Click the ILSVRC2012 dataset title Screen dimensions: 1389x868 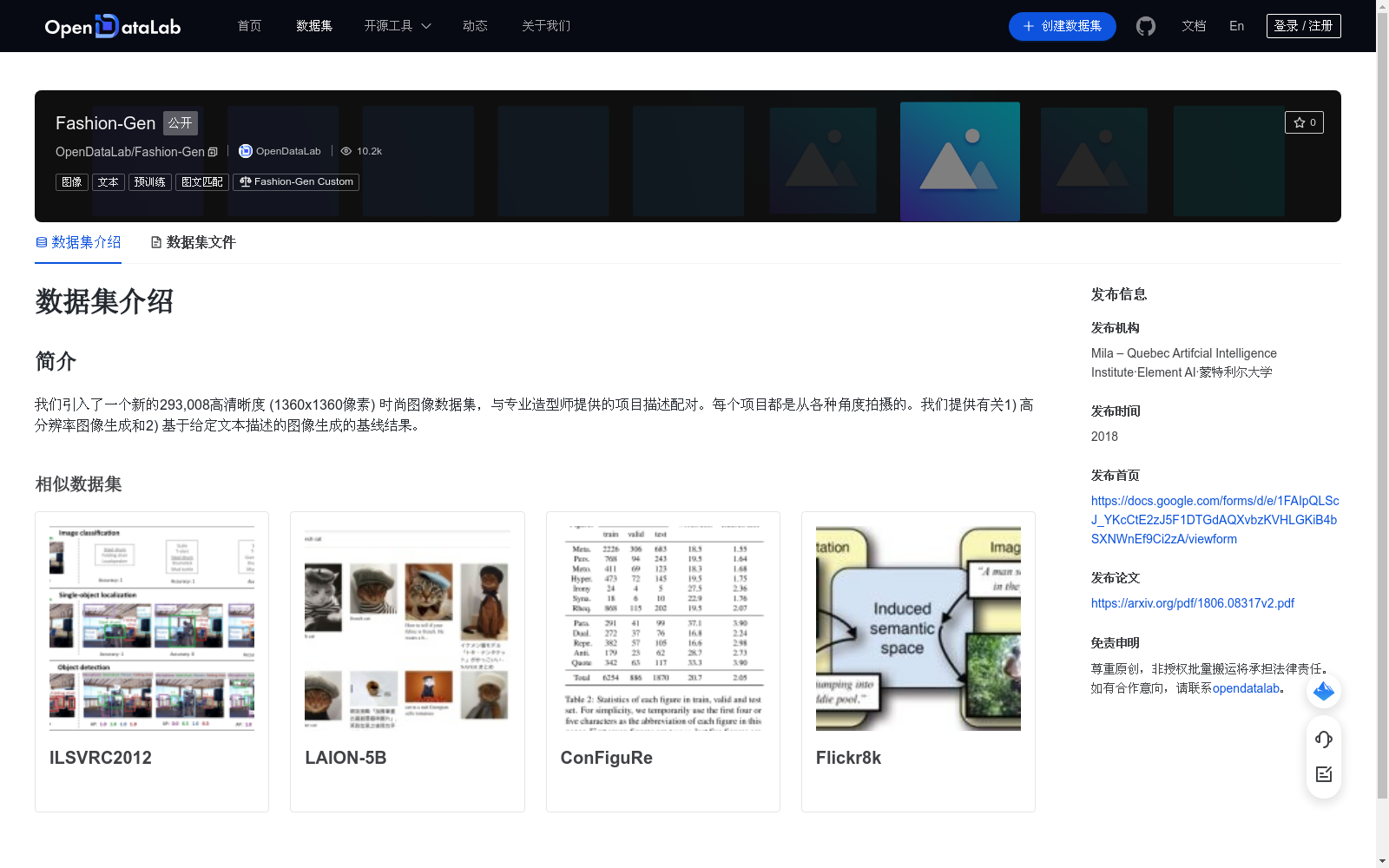(101, 758)
